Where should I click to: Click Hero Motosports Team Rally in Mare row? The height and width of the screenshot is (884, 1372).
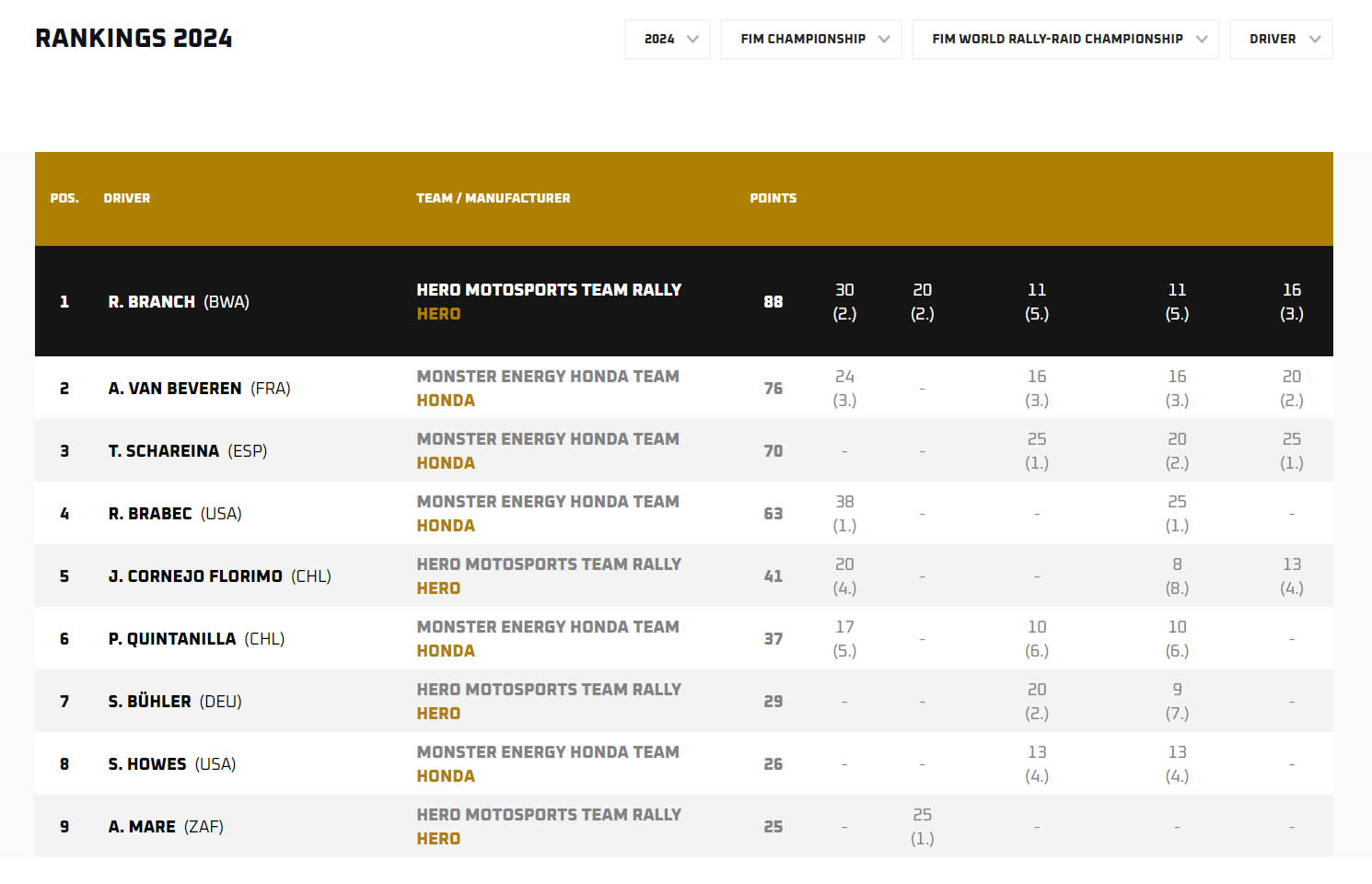pyautogui.click(x=549, y=815)
